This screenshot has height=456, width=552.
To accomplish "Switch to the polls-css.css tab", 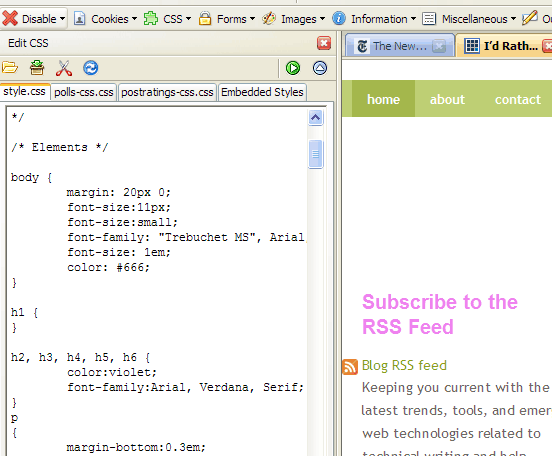I will [84, 92].
